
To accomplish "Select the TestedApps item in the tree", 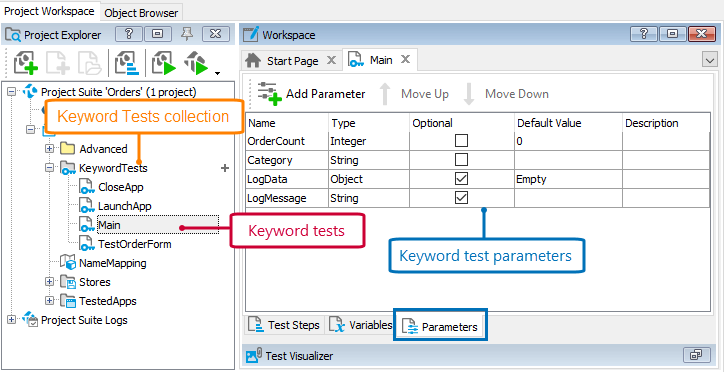I will tap(108, 301).
